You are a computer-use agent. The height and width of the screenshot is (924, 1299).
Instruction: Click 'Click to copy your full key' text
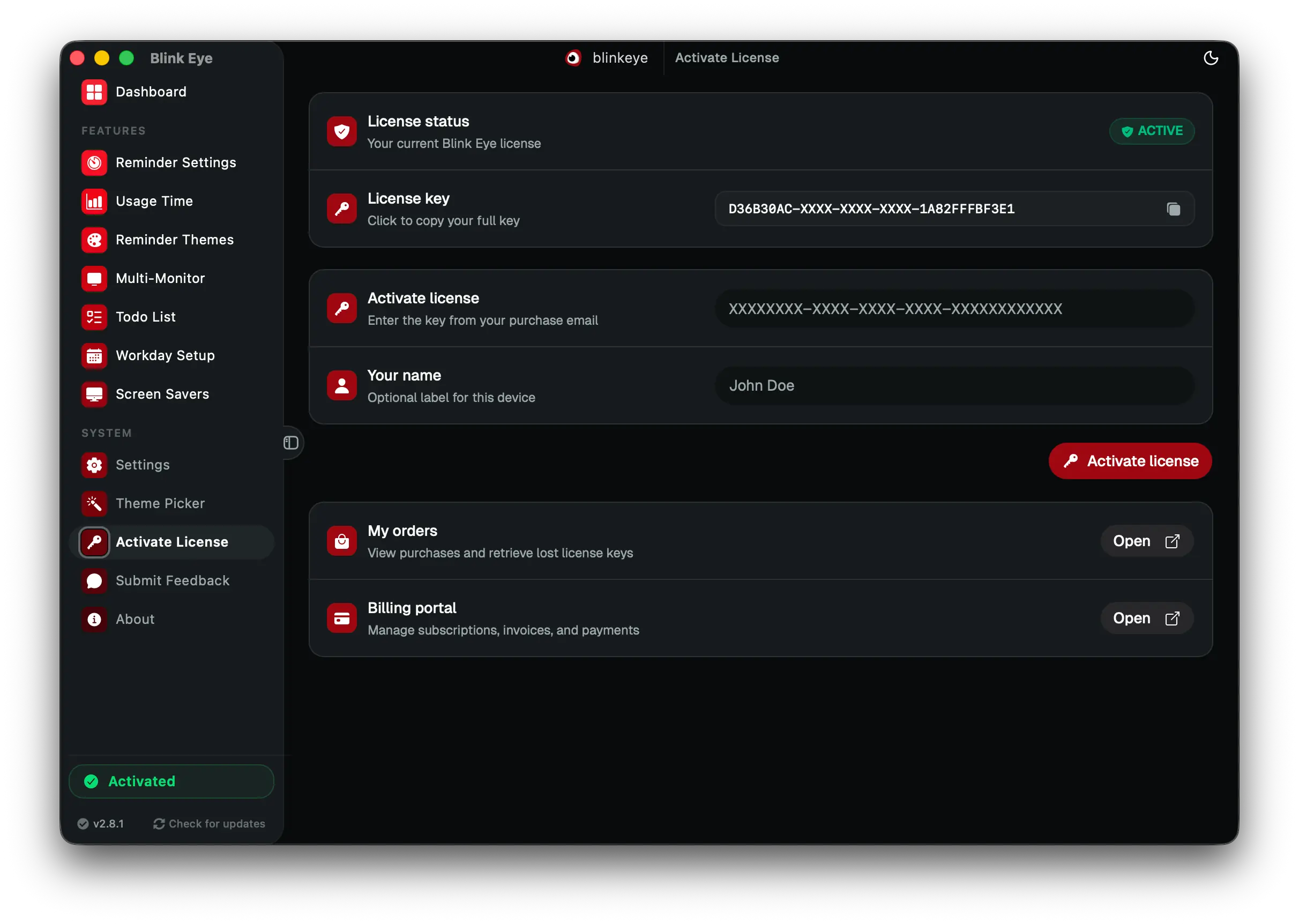point(444,221)
